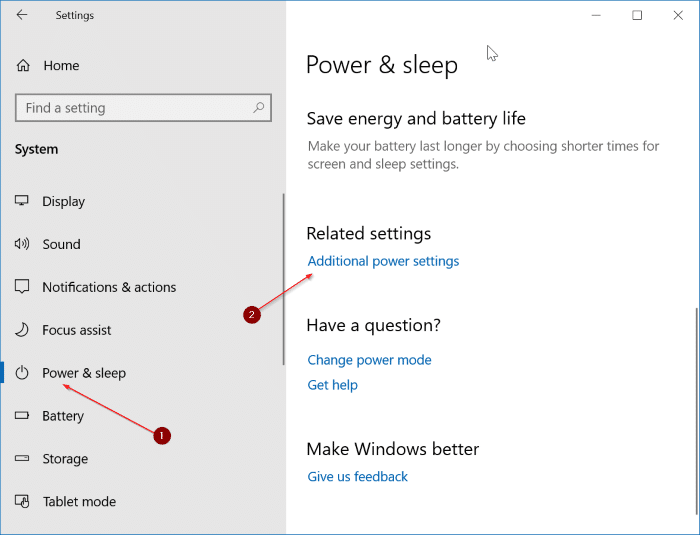Screen dimensions: 700x535
Task: Click the Battery icon in sidebar
Action: coord(22,415)
